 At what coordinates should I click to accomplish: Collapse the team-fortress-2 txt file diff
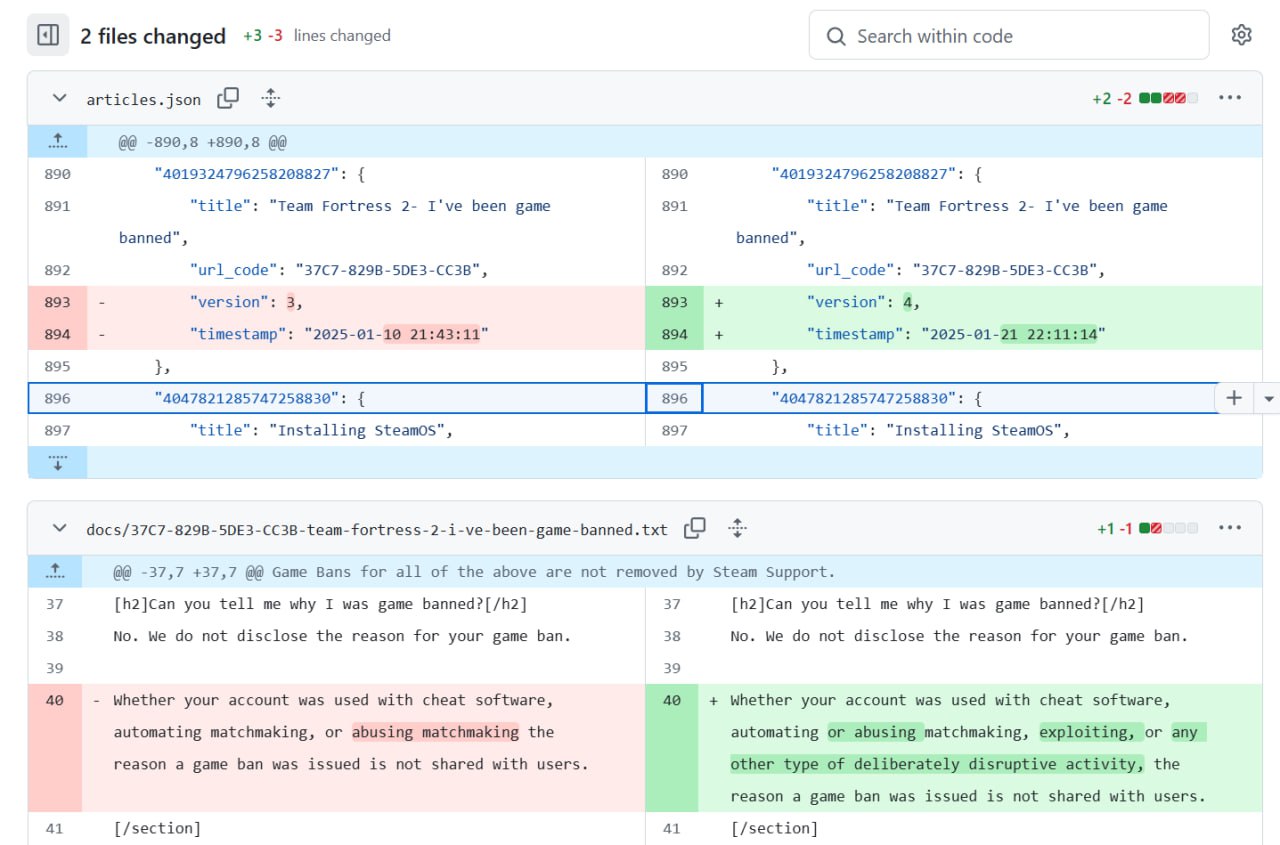[x=60, y=528]
